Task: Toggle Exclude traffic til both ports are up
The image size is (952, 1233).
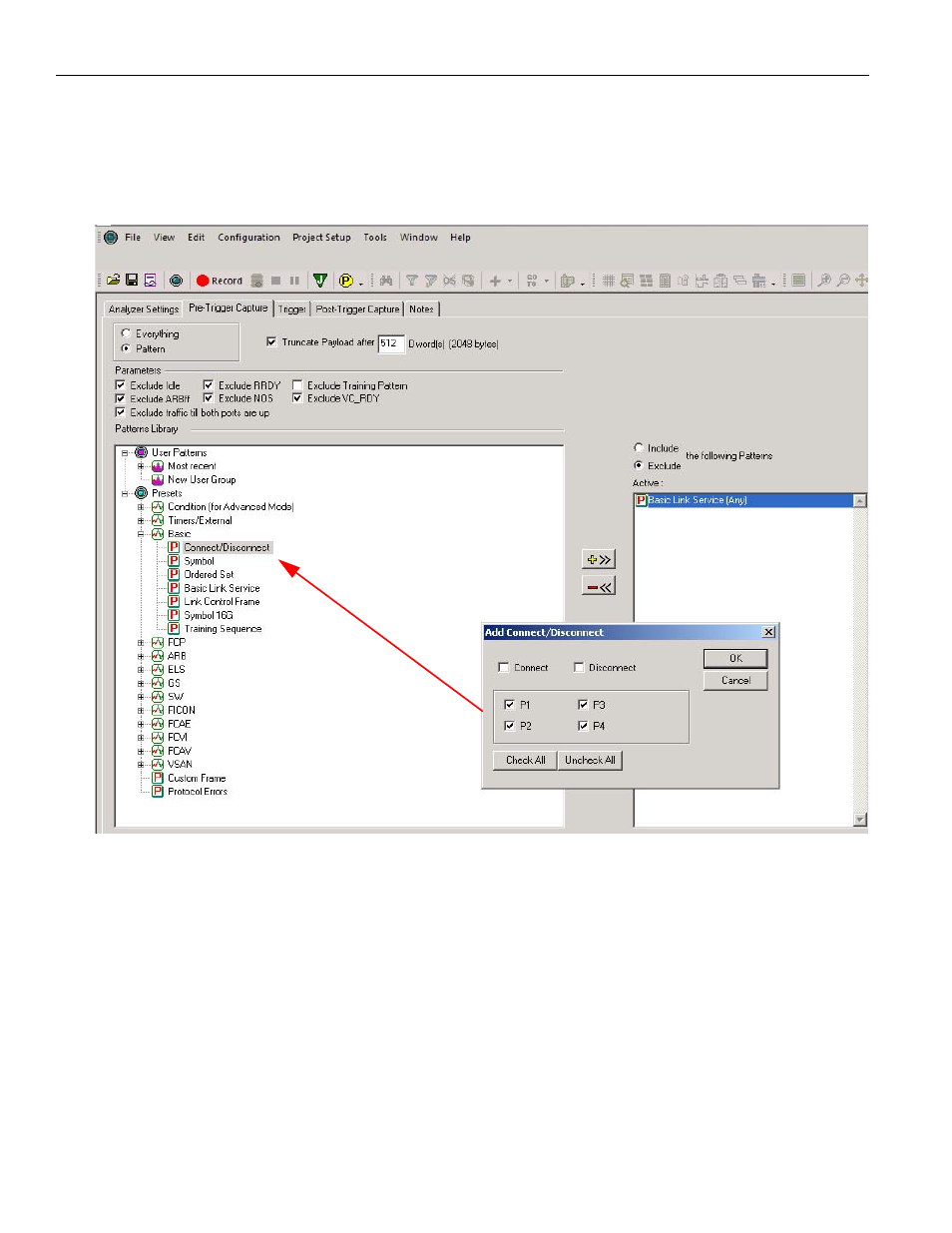Action: 121,412
